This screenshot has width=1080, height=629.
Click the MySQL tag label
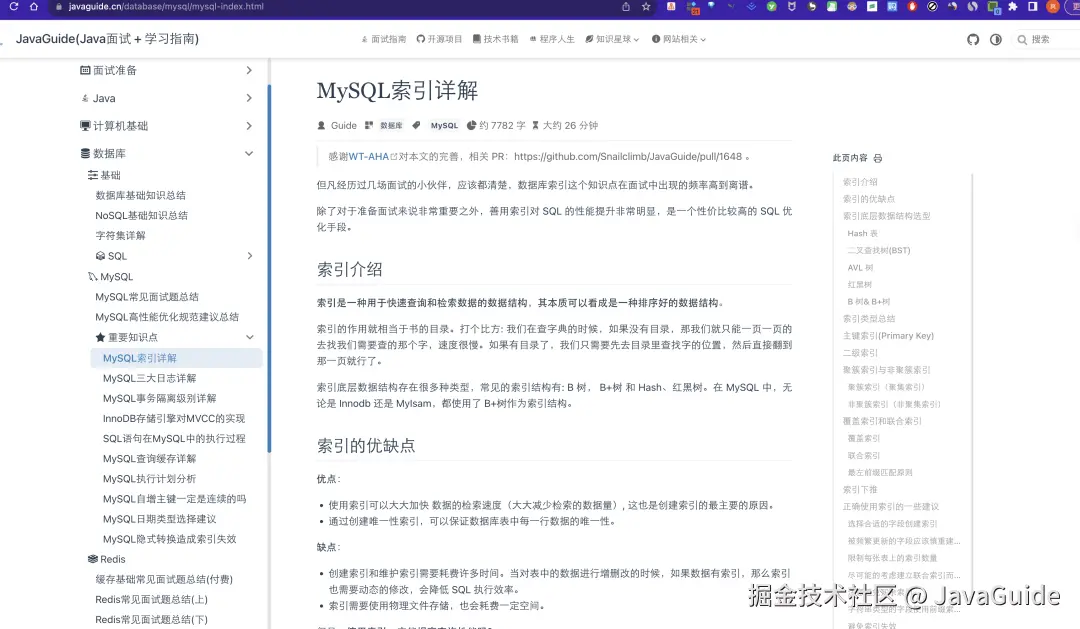click(444, 125)
